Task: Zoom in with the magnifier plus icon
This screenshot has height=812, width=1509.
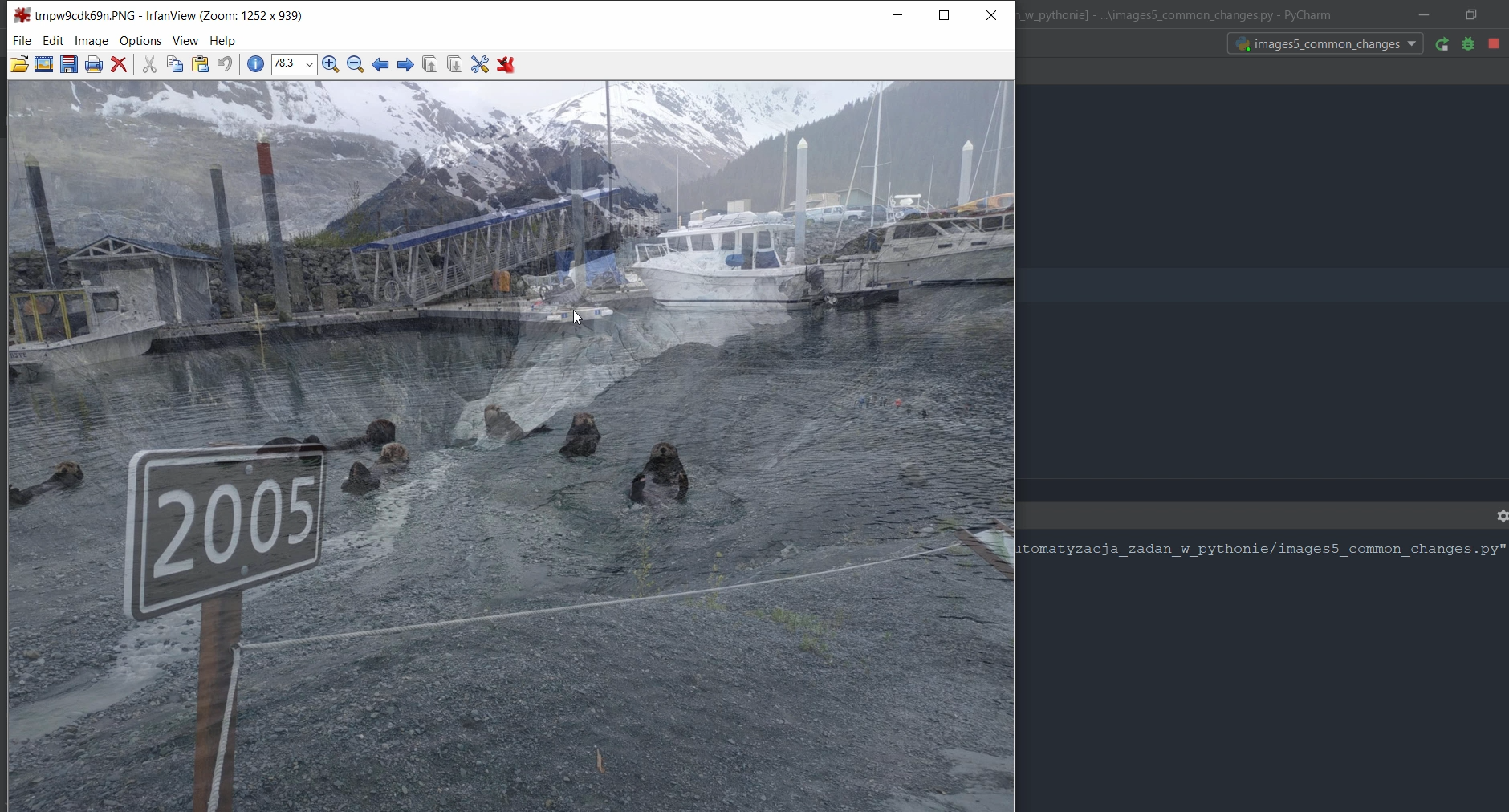Action: coord(331,65)
